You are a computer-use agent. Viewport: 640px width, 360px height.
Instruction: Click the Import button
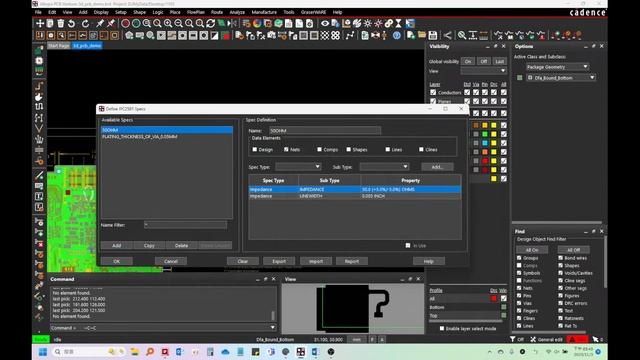coord(316,261)
